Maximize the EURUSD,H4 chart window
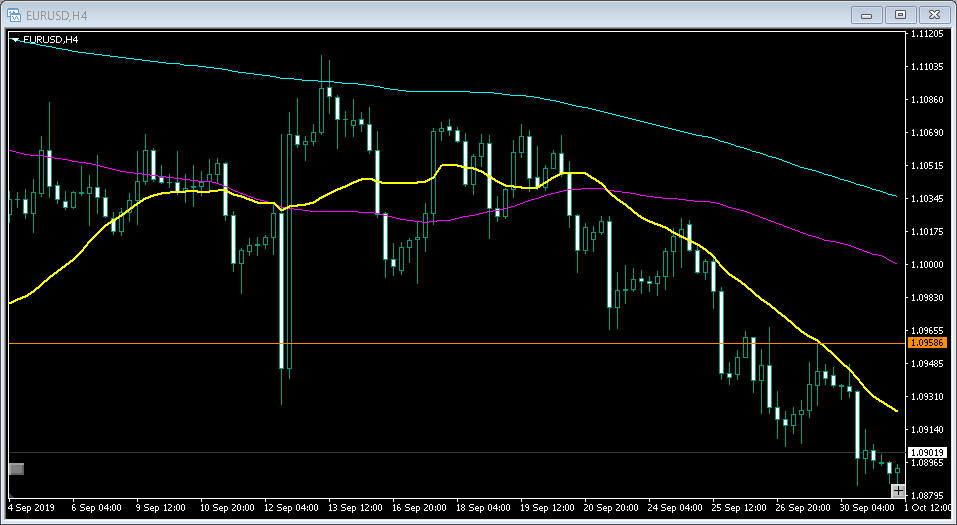The height and width of the screenshot is (525, 957). pos(900,15)
